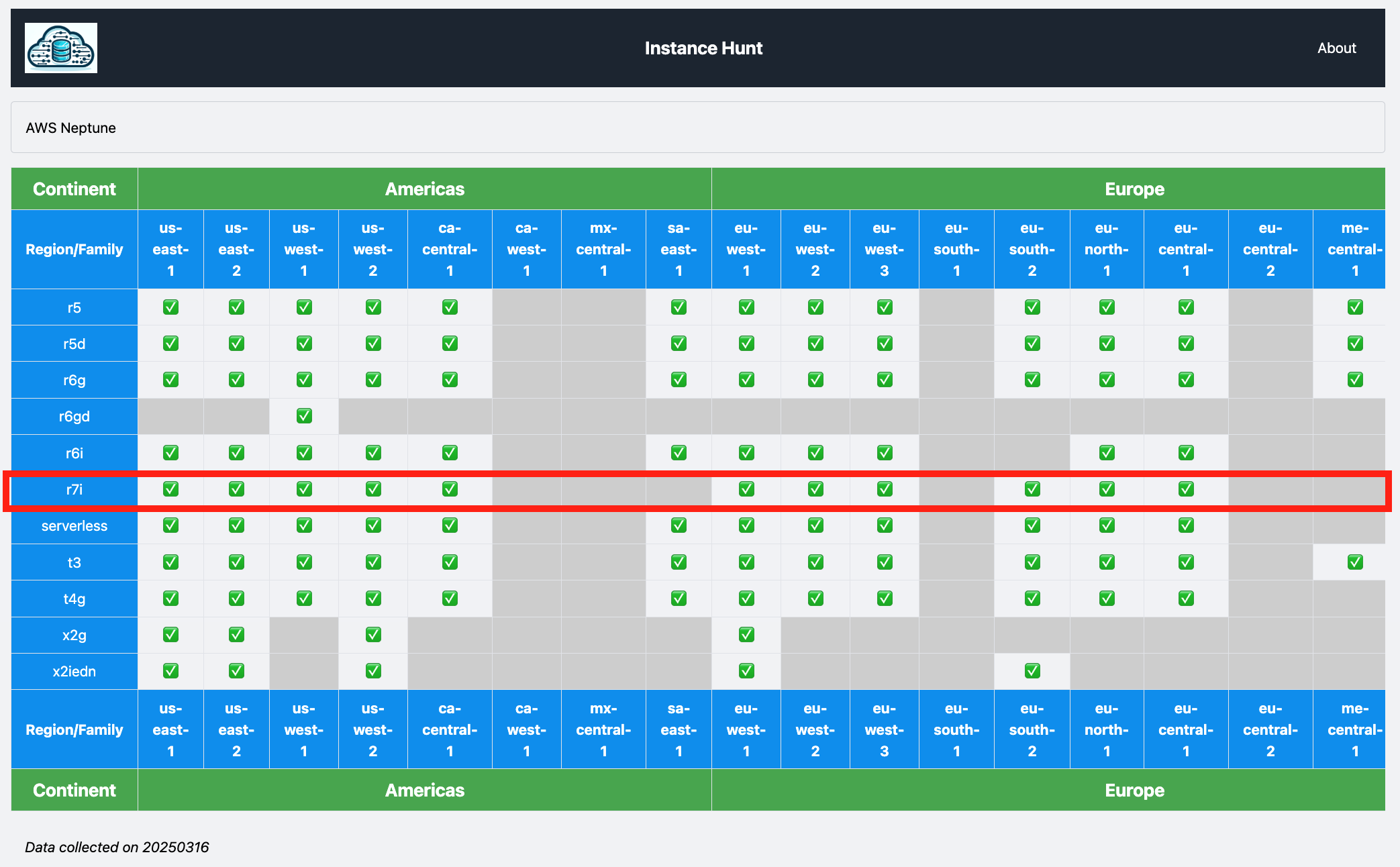The width and height of the screenshot is (1400, 867).
Task: Click the r7i us-east-1 checkmark
Action: click(170, 489)
